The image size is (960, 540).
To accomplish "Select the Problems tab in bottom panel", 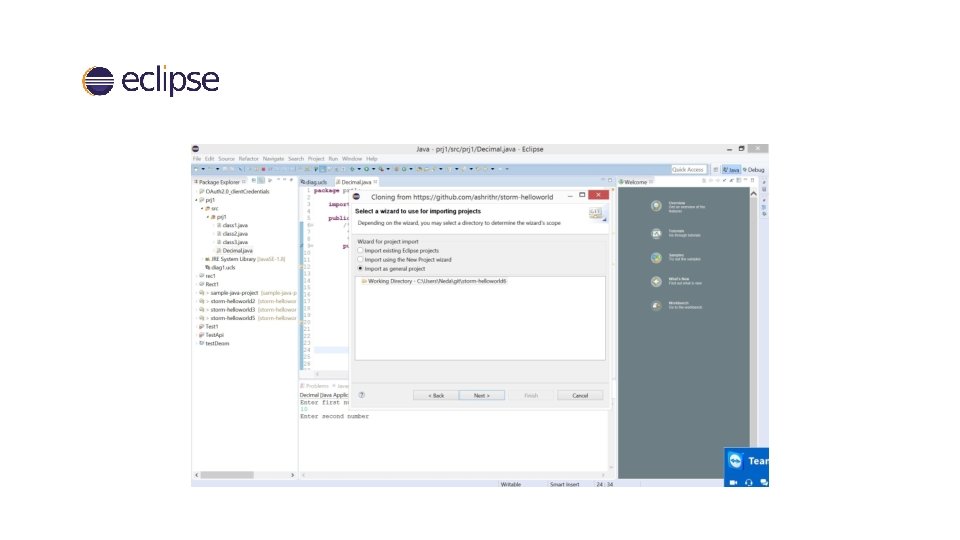I will [x=315, y=386].
